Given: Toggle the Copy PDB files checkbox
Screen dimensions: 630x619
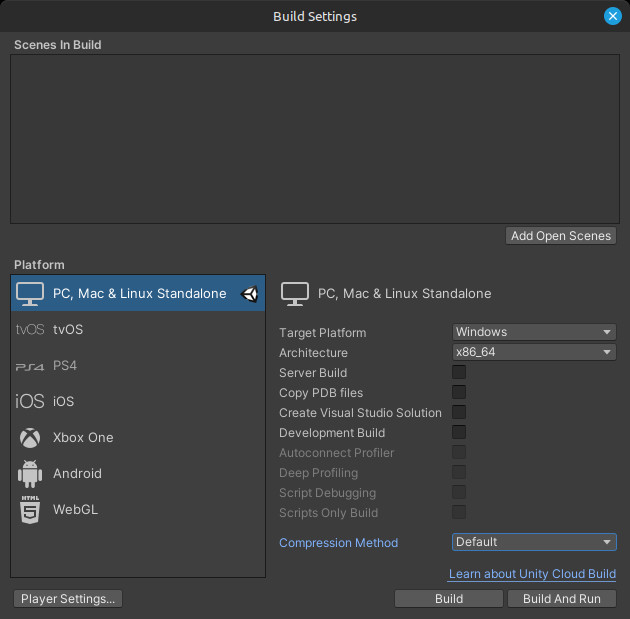Looking at the screenshot, I should click(x=459, y=393).
